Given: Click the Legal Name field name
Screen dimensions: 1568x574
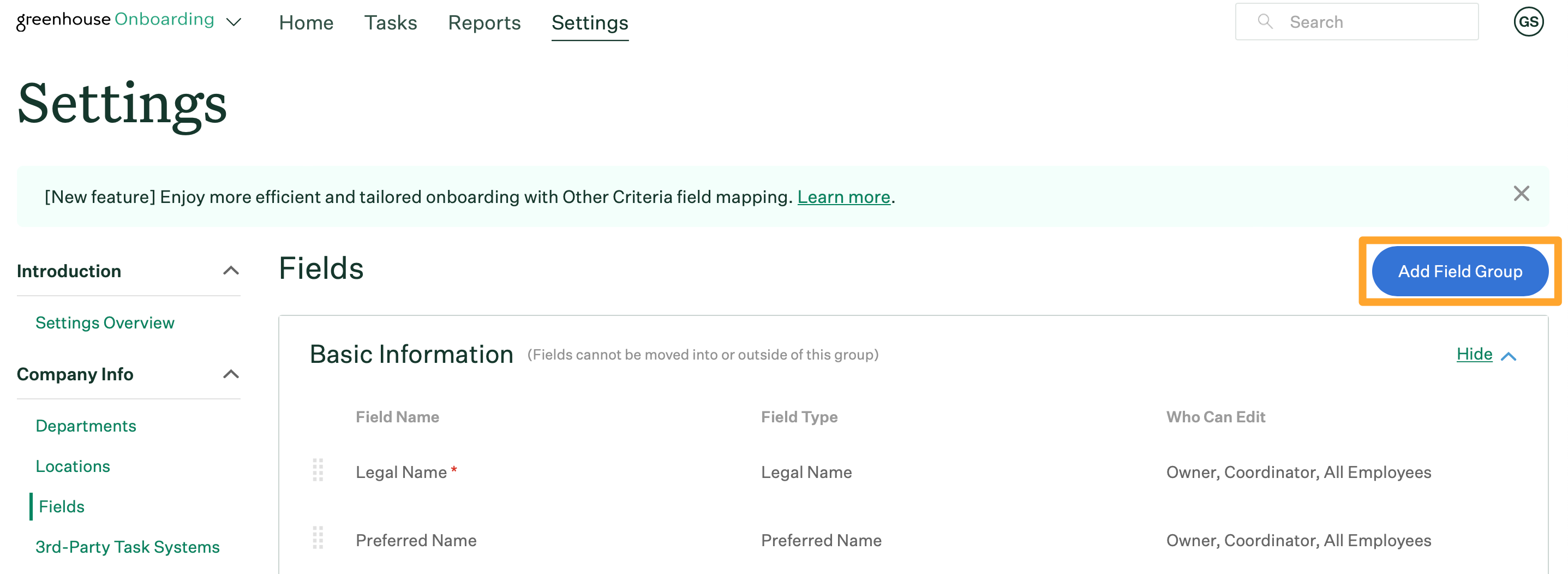Looking at the screenshot, I should [x=401, y=473].
